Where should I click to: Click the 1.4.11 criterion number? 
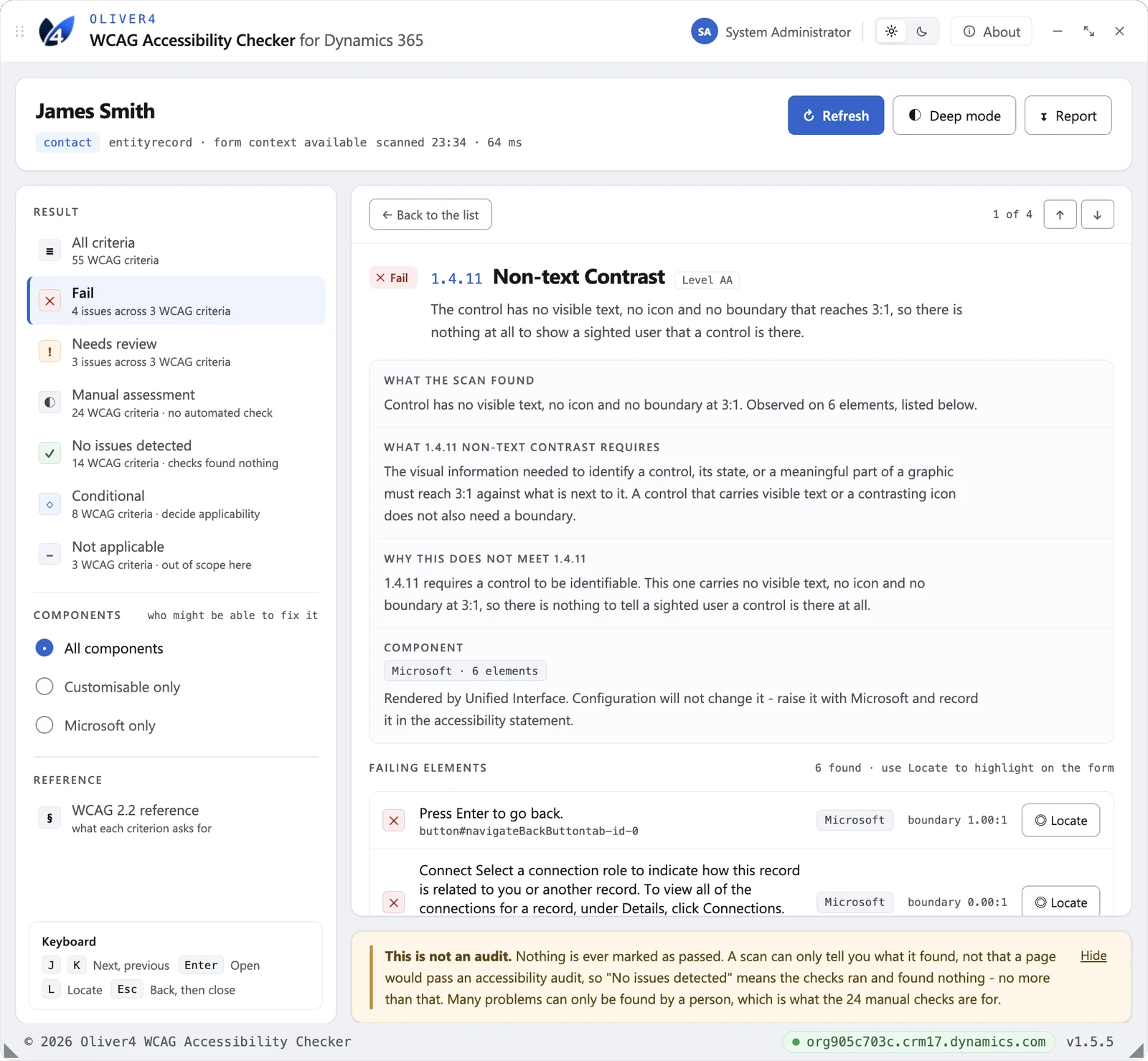[x=456, y=278]
